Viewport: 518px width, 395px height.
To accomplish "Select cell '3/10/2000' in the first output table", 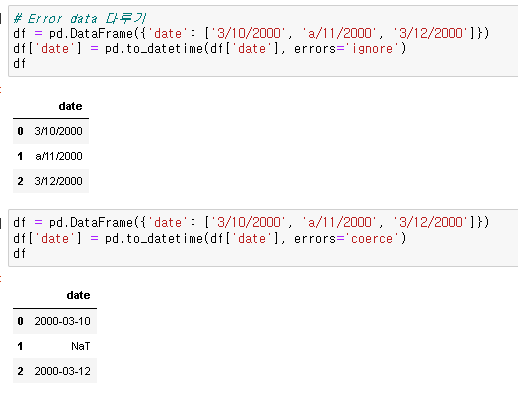I will click(58, 131).
